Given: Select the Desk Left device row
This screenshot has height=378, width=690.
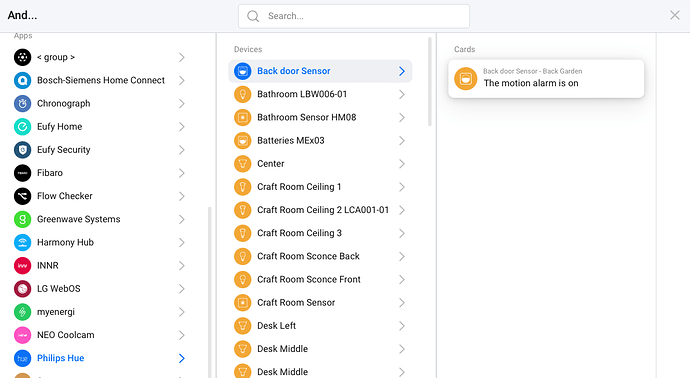Looking at the screenshot, I should point(320,326).
